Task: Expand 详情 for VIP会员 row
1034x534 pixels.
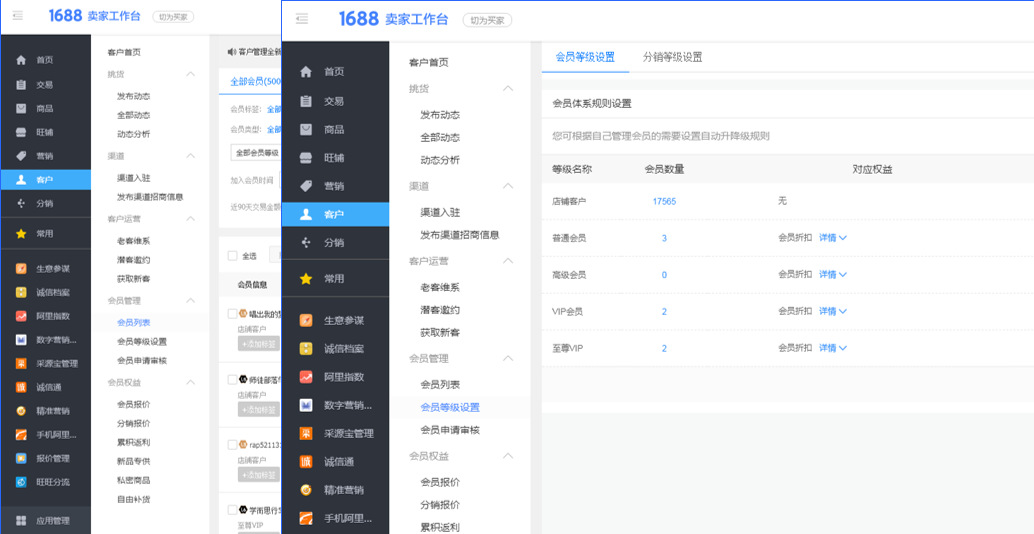Action: (832, 311)
